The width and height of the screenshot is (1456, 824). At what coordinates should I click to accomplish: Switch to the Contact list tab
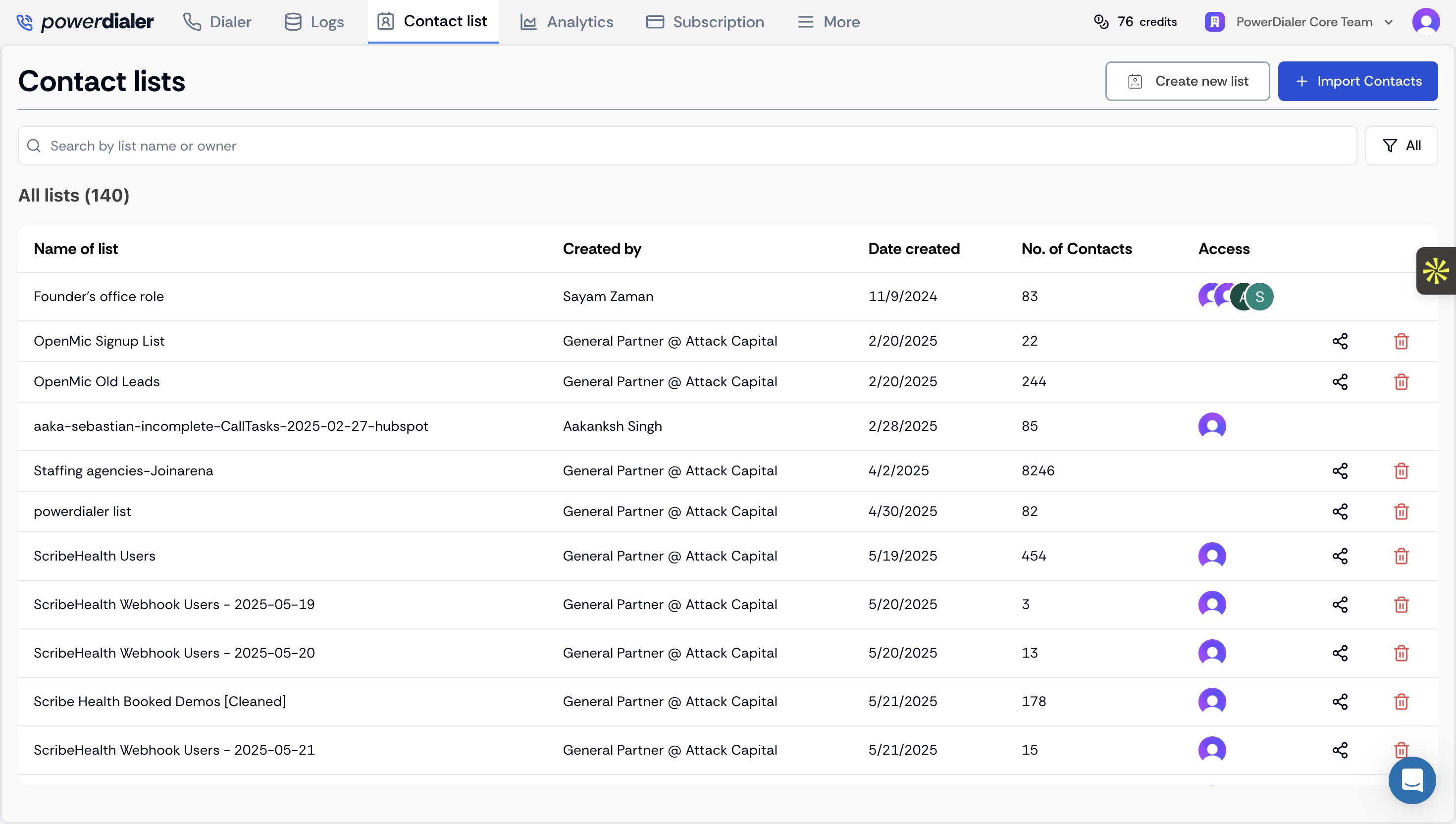(433, 21)
